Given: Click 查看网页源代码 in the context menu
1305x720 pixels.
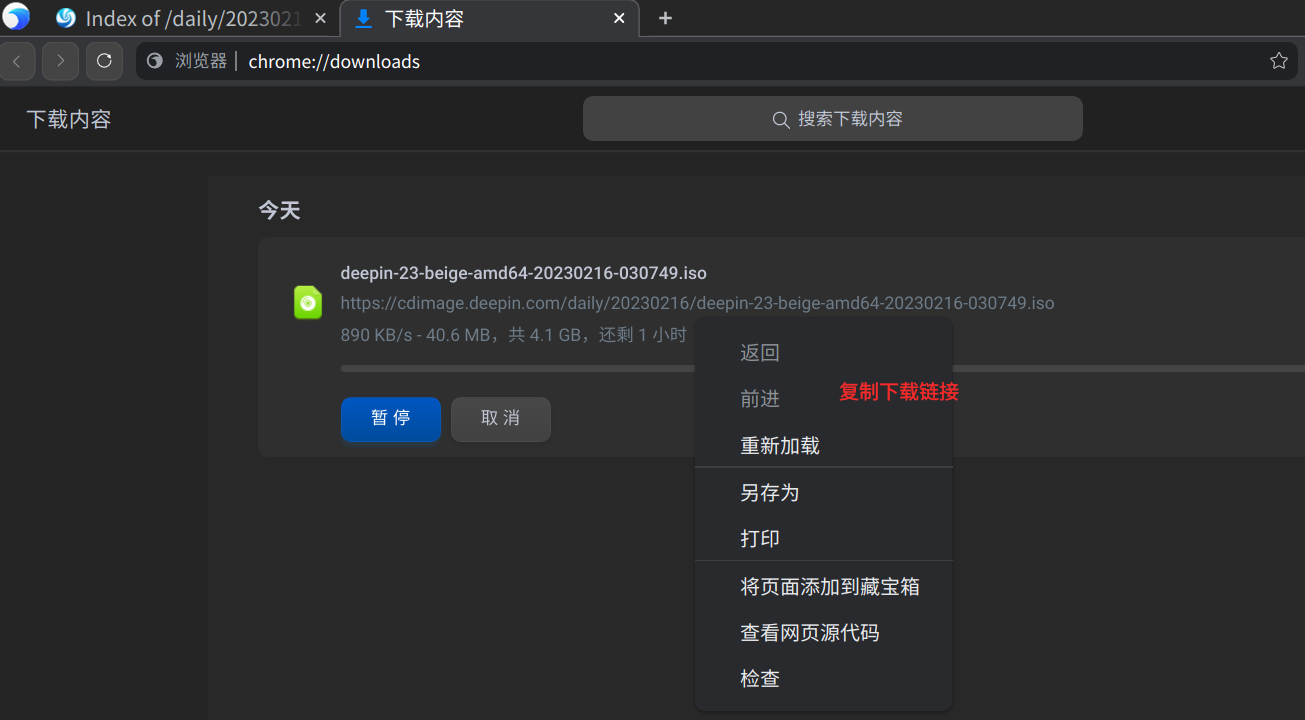Looking at the screenshot, I should coord(810,632).
